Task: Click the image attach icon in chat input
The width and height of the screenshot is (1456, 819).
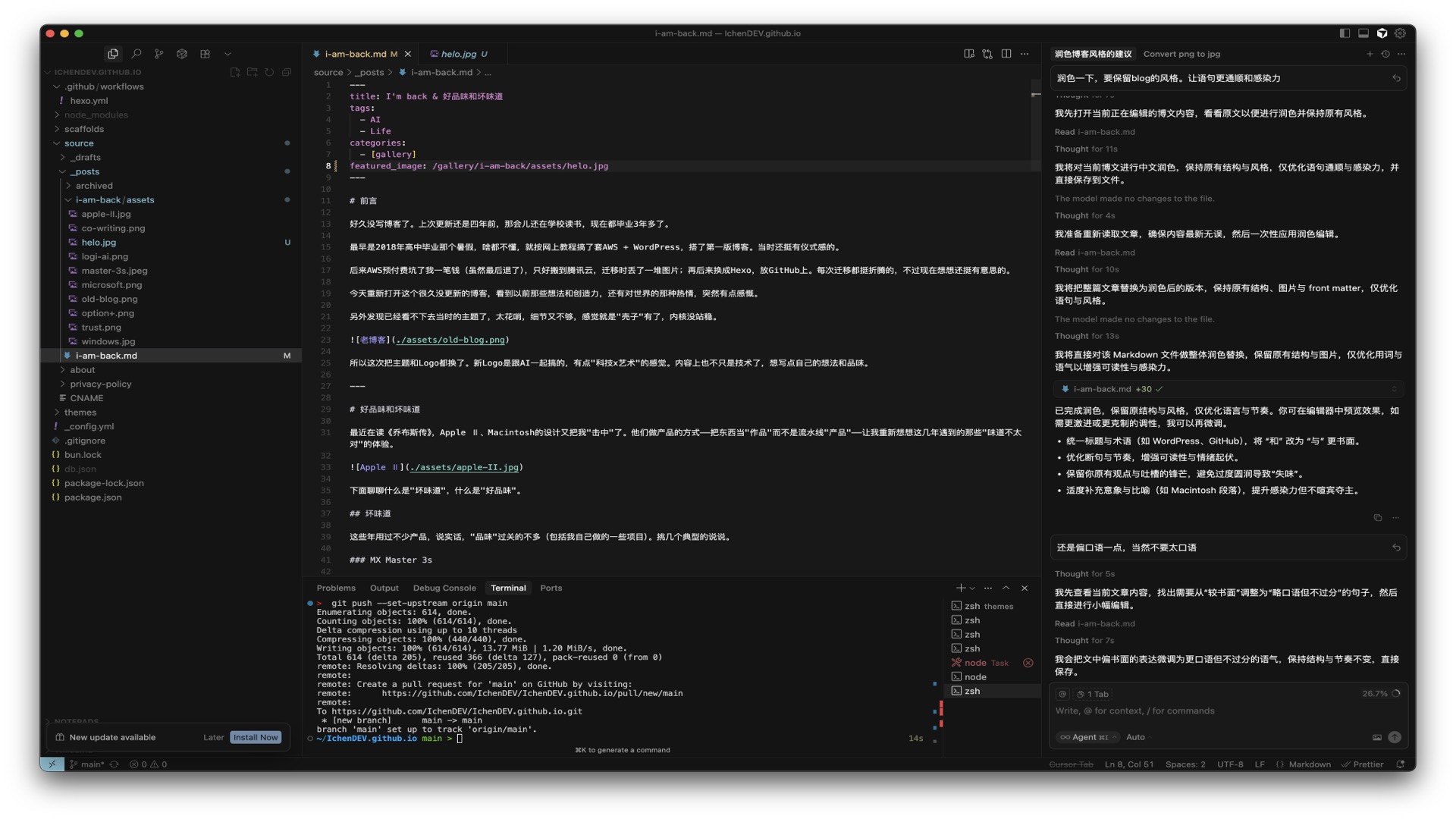Action: [1377, 737]
